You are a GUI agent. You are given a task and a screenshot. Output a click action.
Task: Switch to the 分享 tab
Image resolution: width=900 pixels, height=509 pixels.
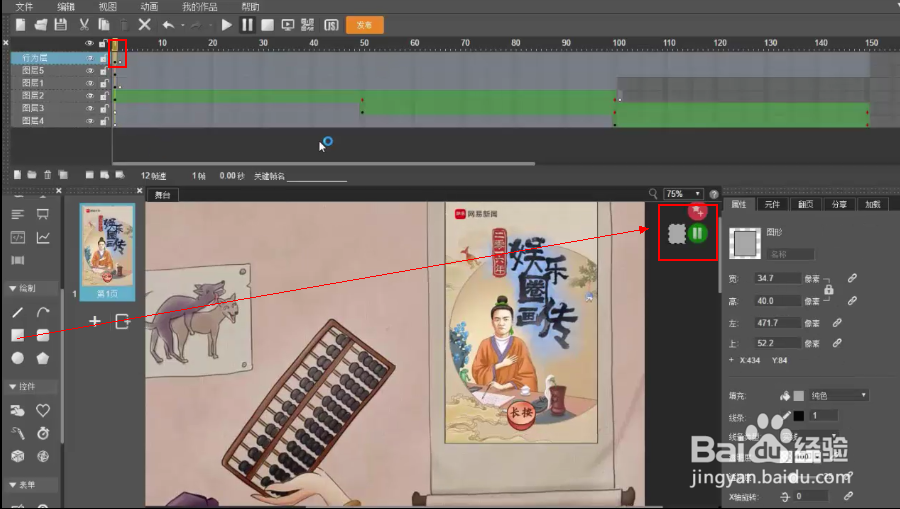point(839,204)
